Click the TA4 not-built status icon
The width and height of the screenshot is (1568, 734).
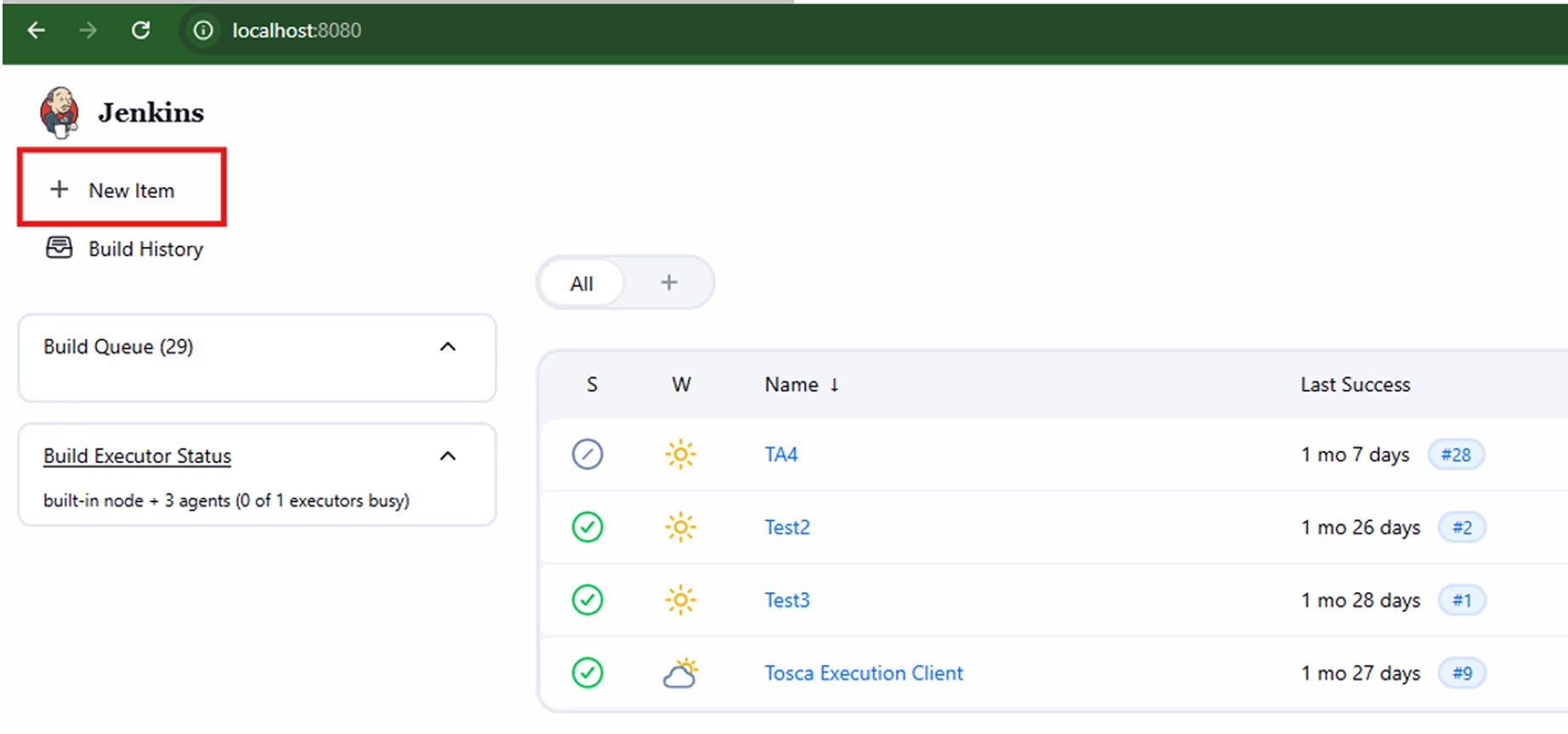click(587, 455)
